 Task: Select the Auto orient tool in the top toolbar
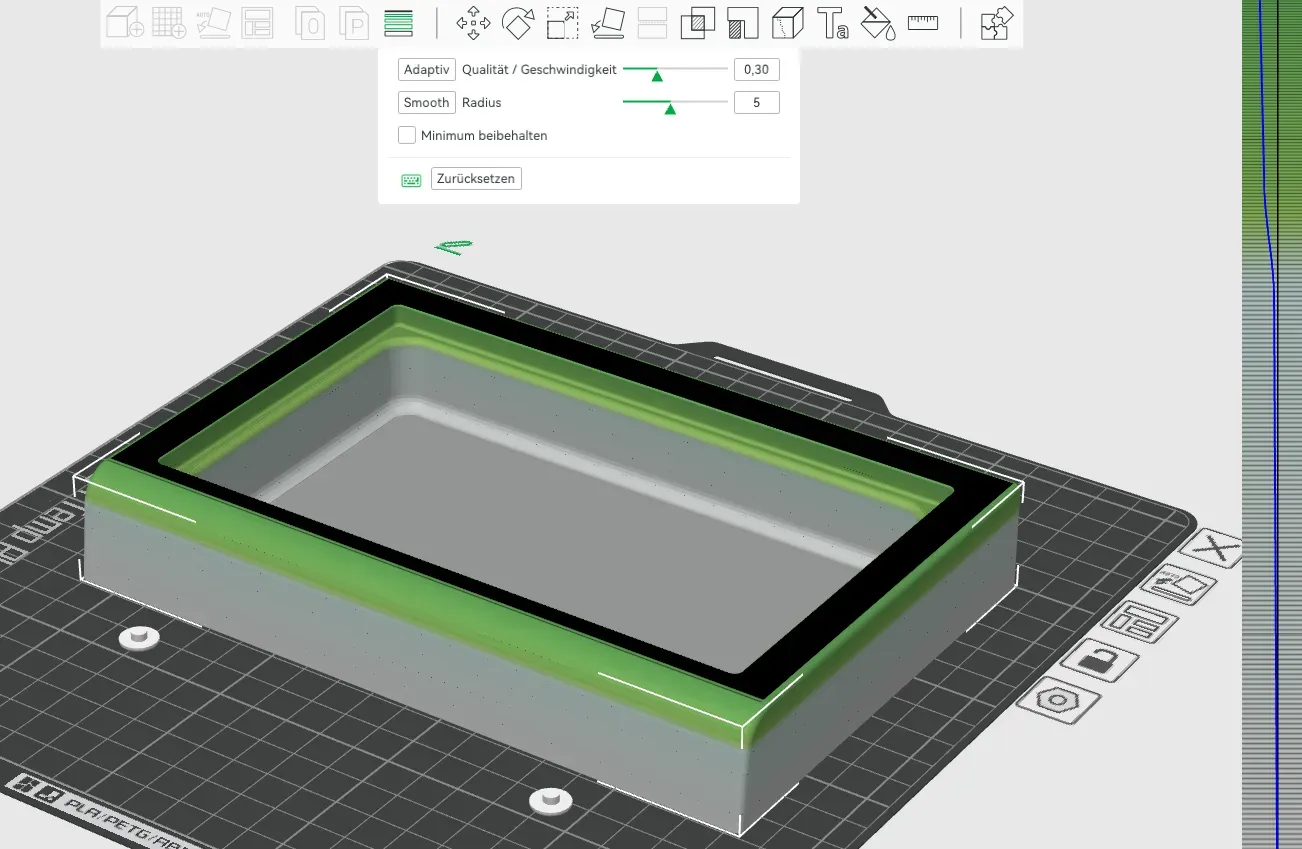(x=214, y=22)
